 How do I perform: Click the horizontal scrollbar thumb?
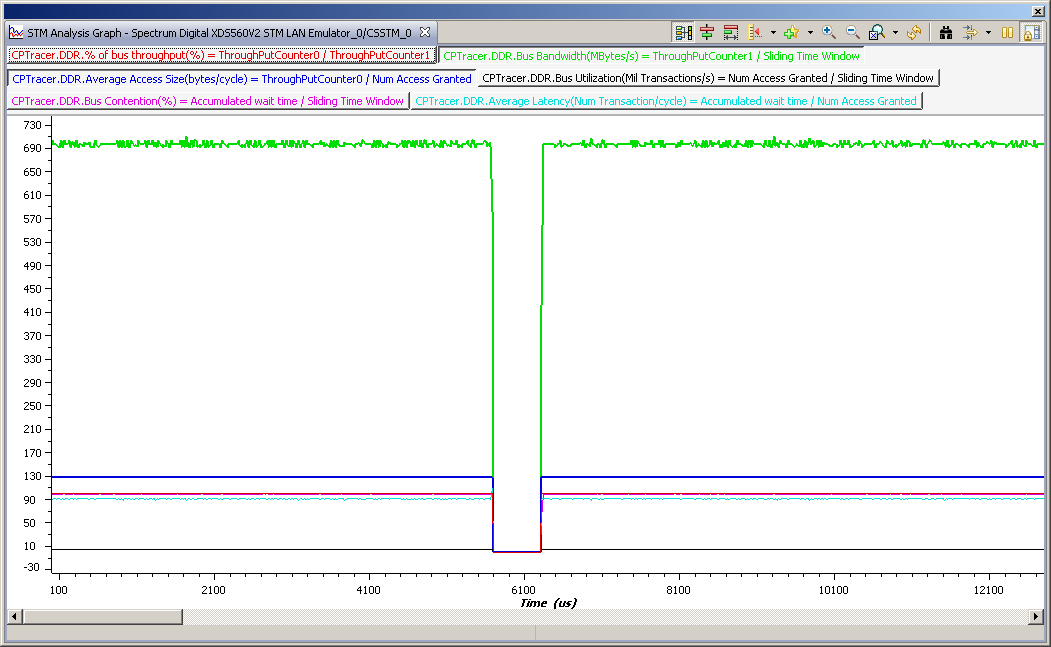(103, 616)
